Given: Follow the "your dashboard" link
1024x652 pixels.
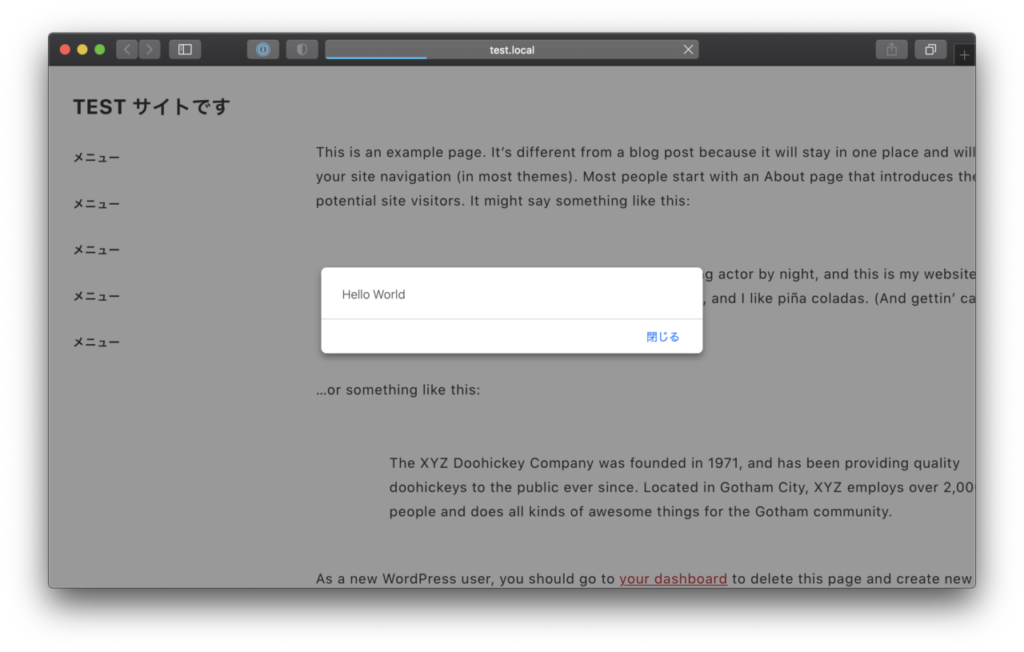Looking at the screenshot, I should click(672, 579).
